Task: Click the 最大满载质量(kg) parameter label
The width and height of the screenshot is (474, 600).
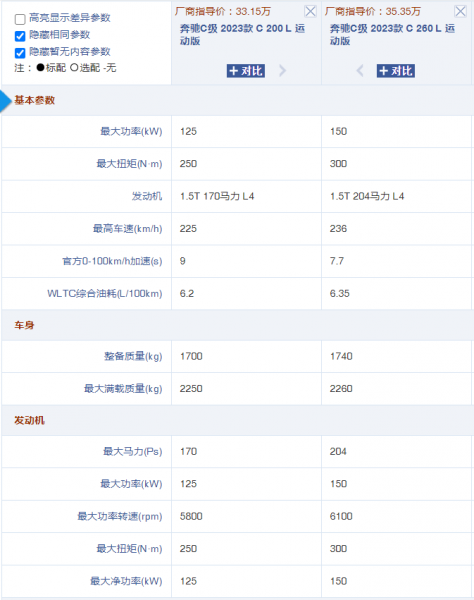Action: click(x=123, y=389)
